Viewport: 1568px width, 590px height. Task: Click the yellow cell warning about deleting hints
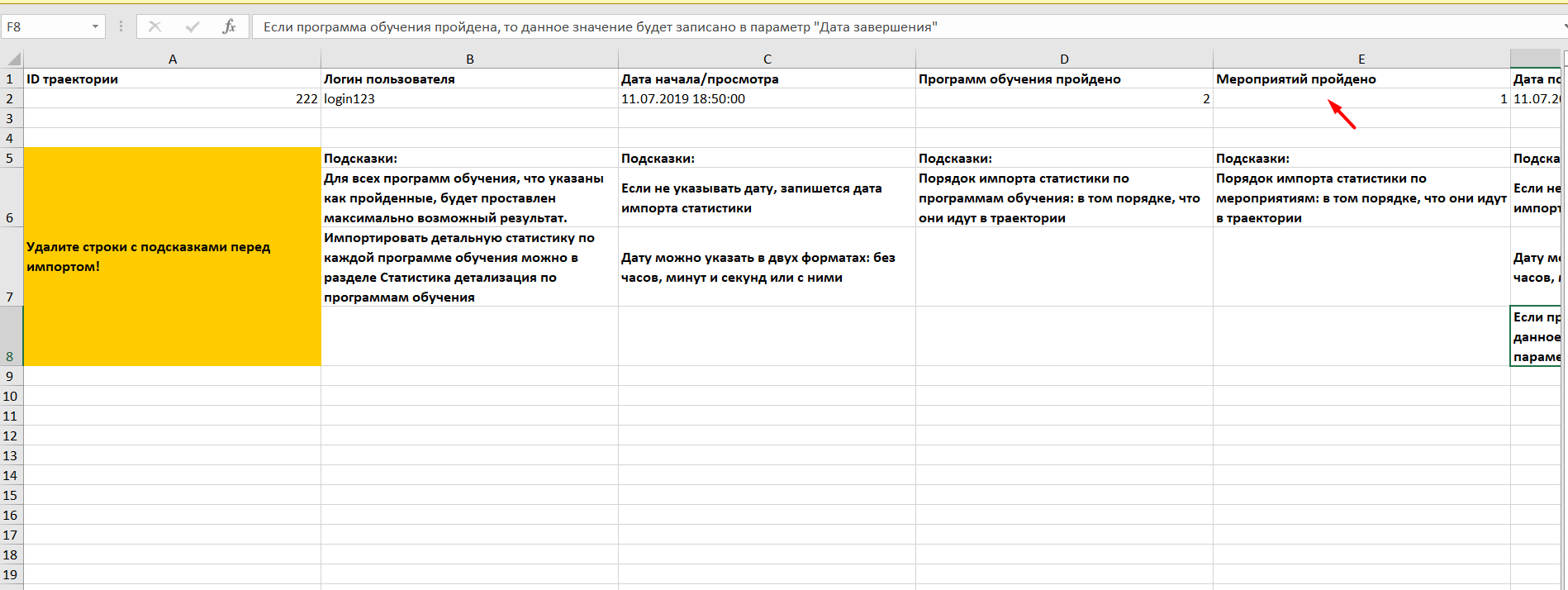172,256
